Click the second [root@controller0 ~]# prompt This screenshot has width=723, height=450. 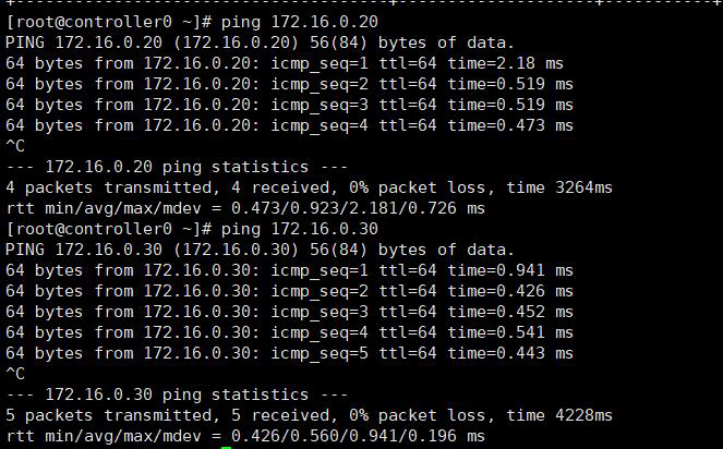tap(109, 229)
